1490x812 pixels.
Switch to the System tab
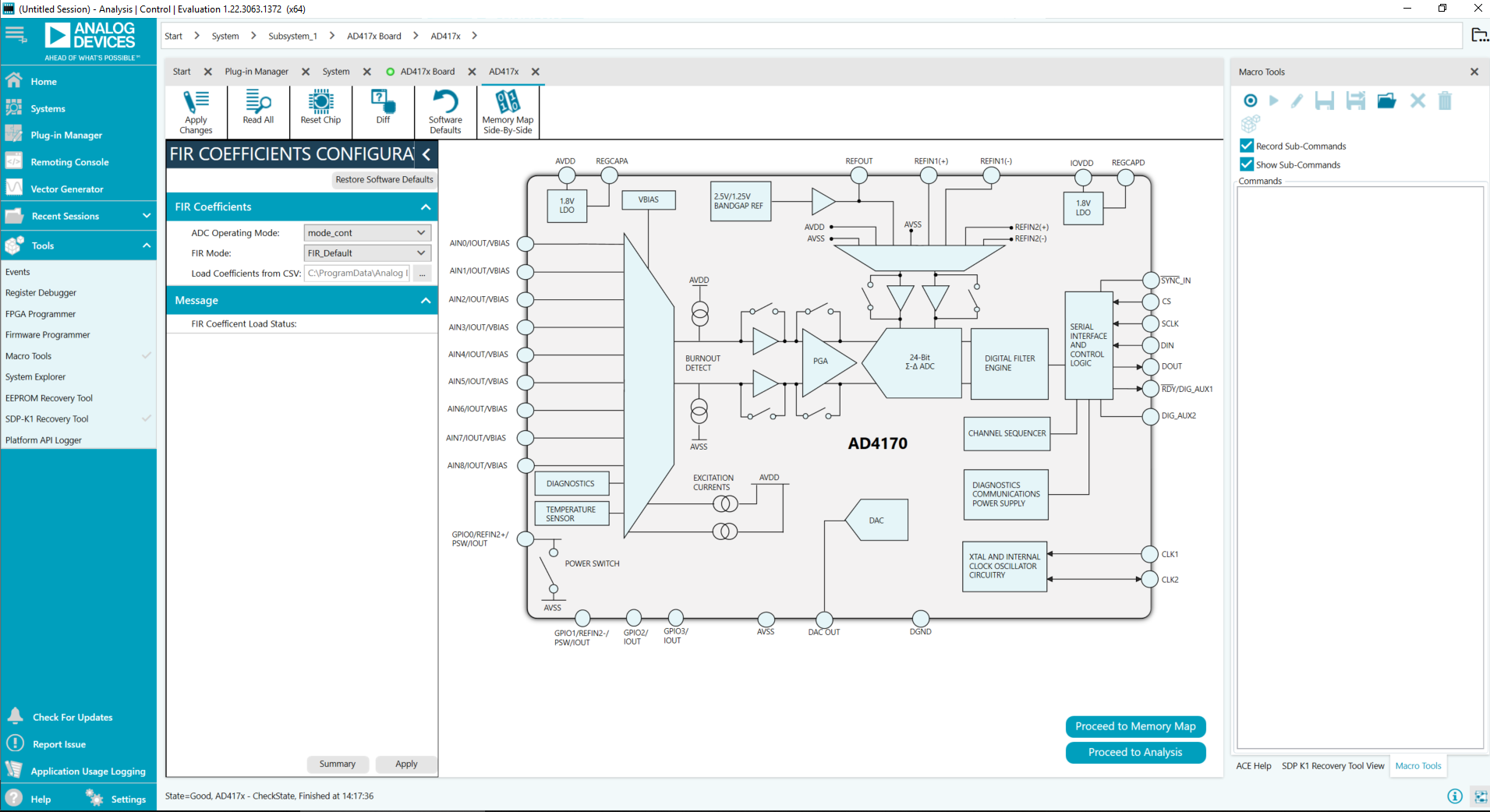tap(336, 72)
